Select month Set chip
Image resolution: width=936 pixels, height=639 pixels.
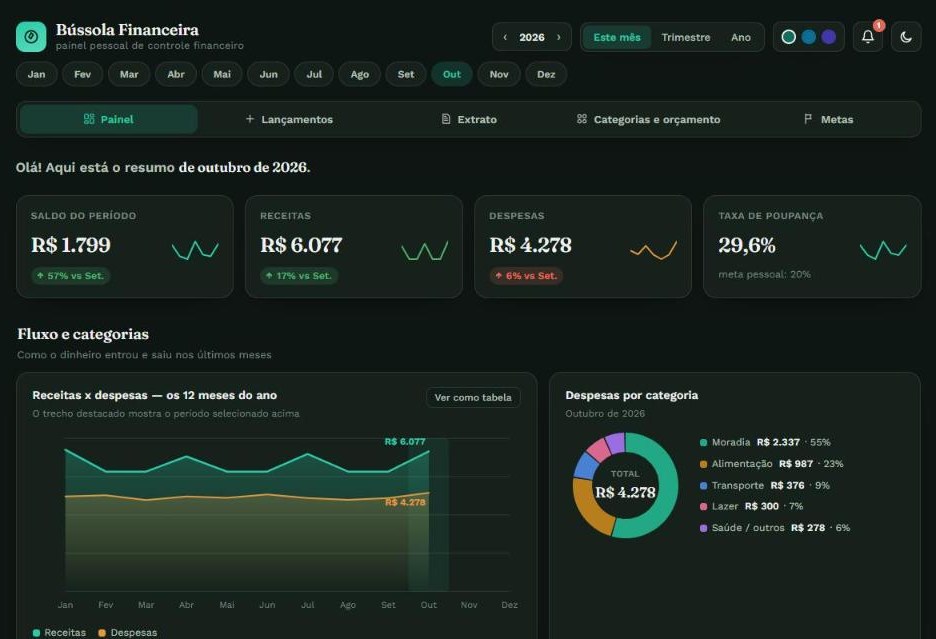(x=406, y=74)
